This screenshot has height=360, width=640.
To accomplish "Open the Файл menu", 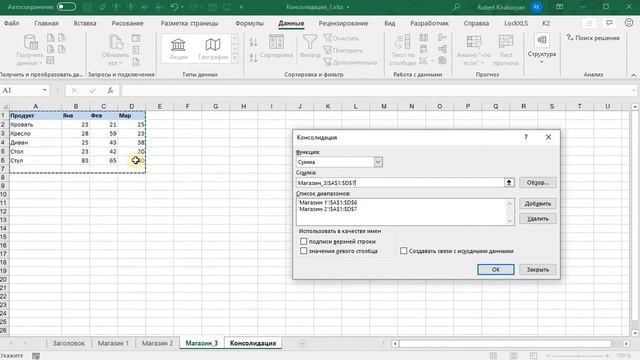I will point(11,23).
